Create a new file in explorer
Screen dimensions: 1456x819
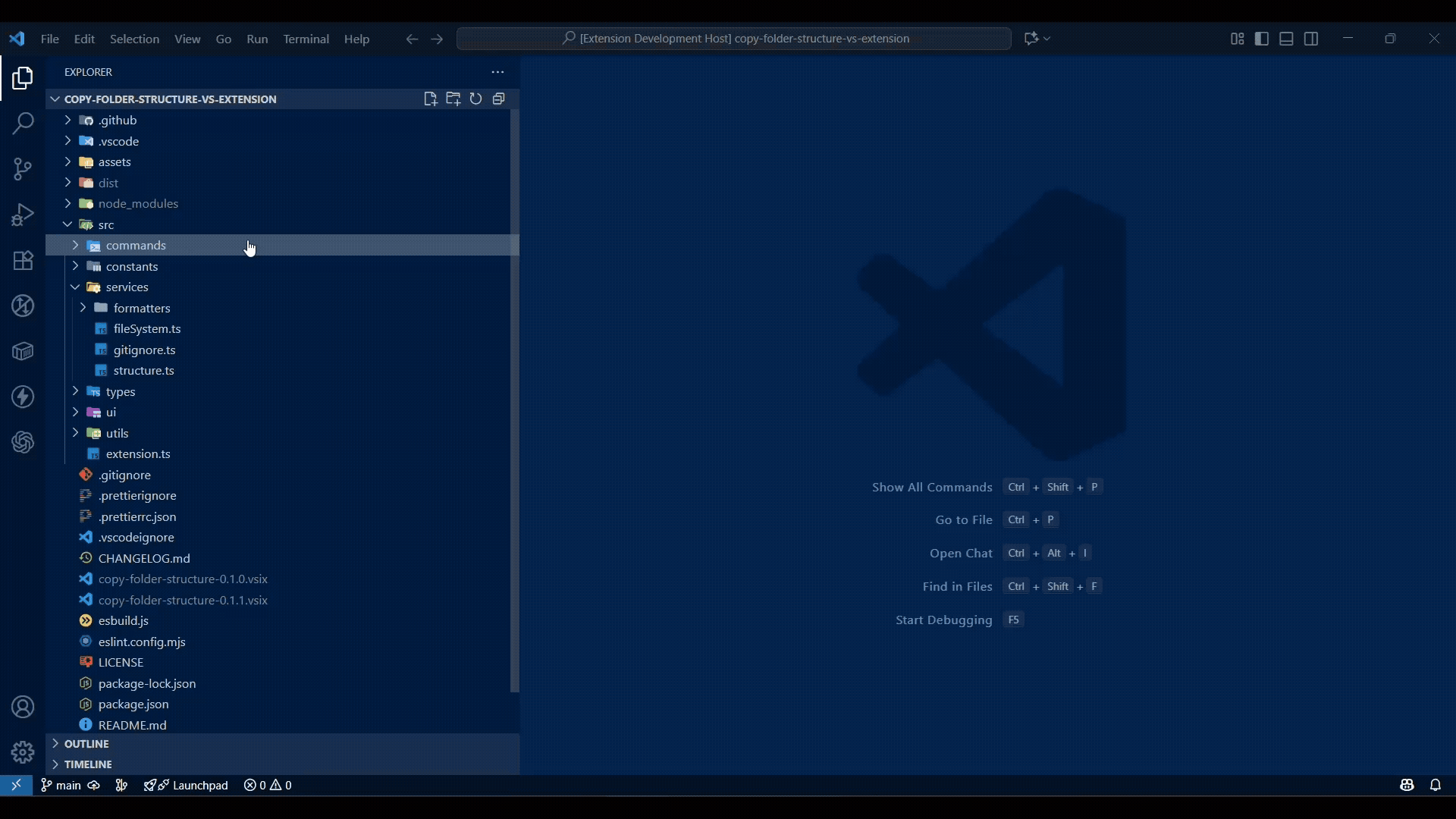(431, 99)
